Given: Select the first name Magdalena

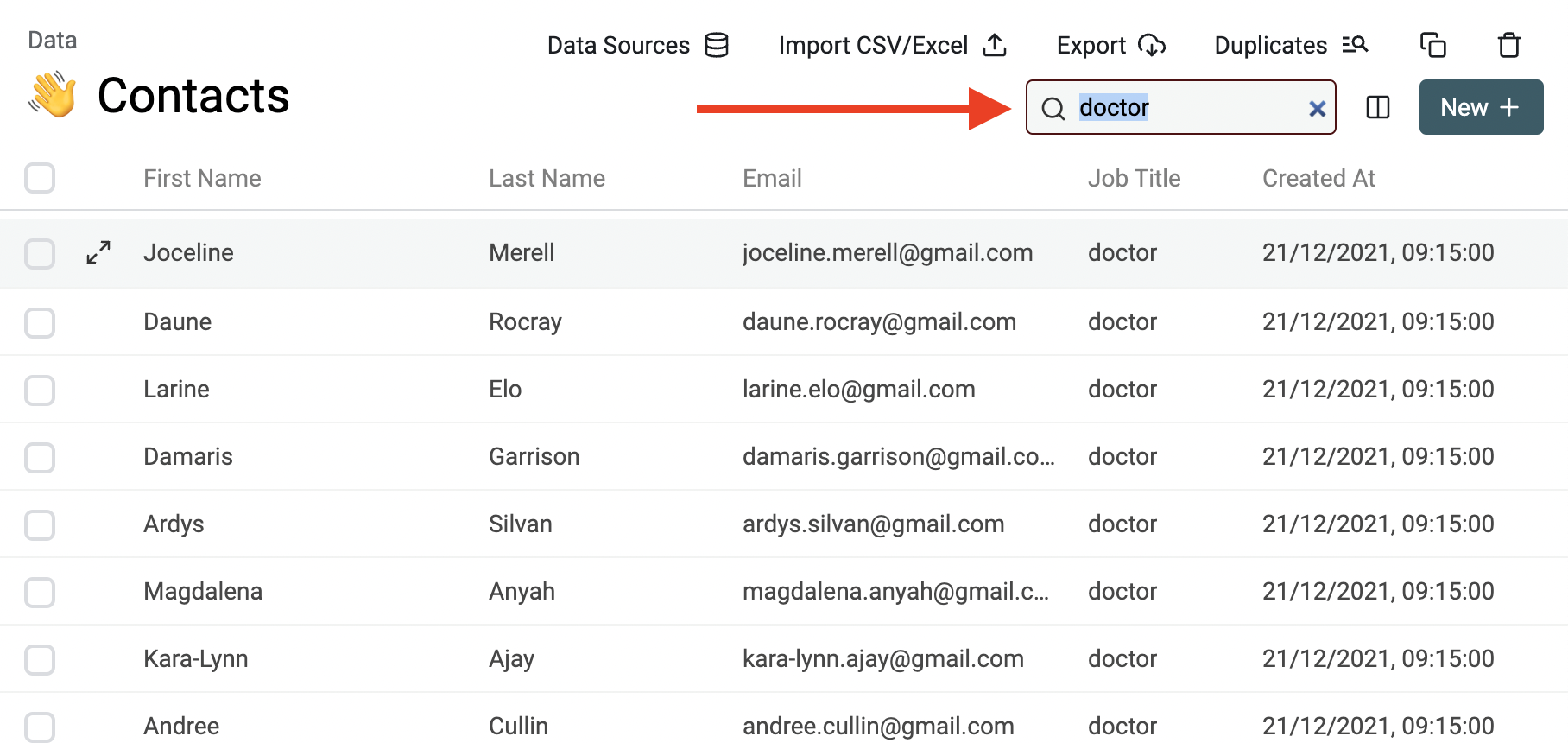Looking at the screenshot, I should [203, 591].
